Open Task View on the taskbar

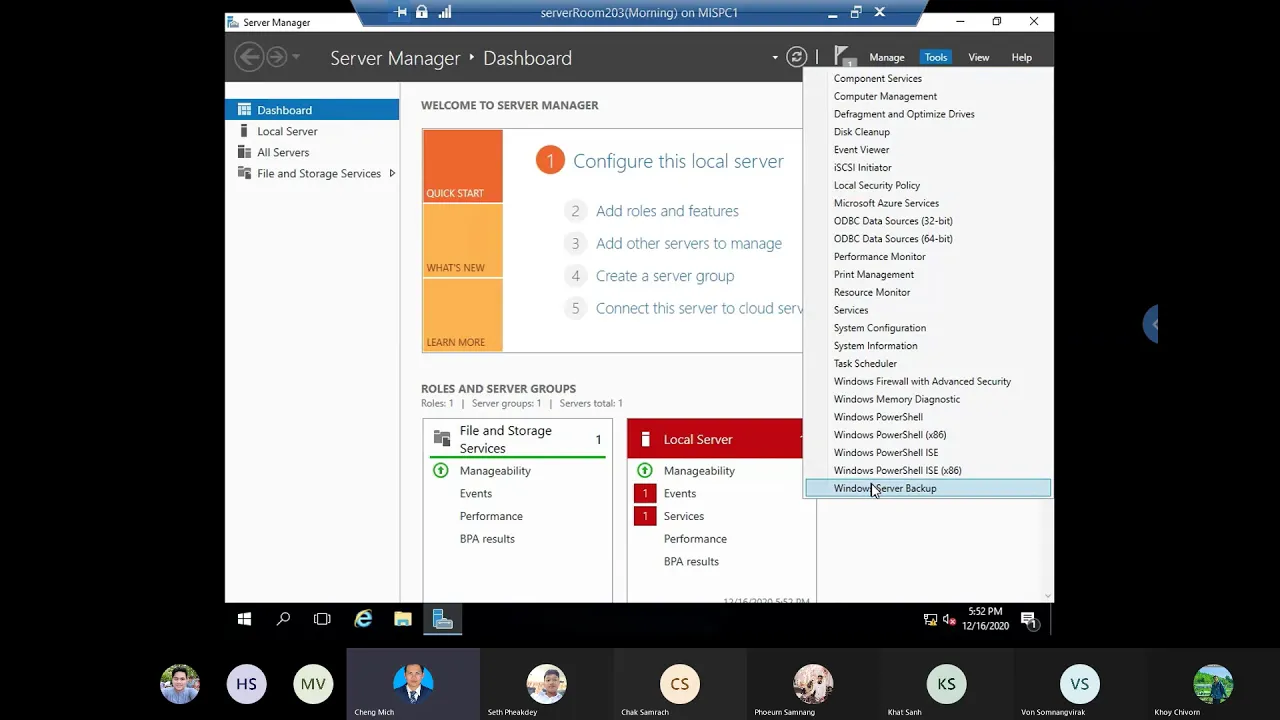tap(322, 620)
